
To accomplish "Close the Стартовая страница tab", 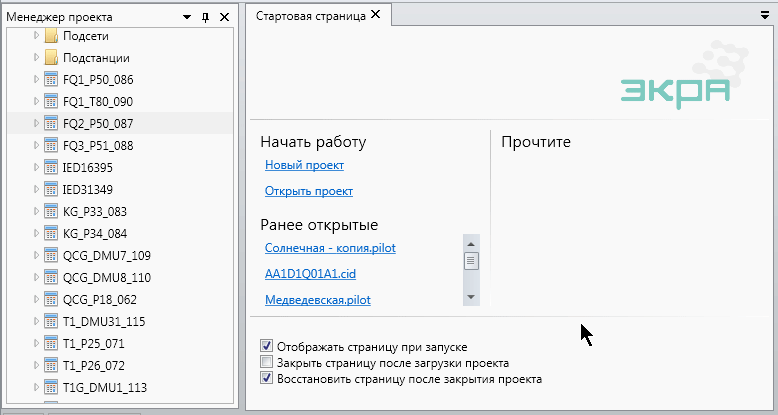I will click(x=376, y=14).
